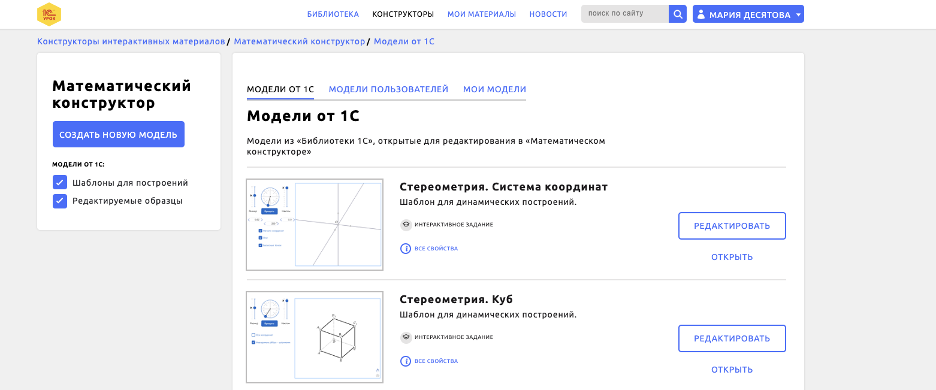This screenshot has width=936, height=390.
Task: Open Все свойства for Система координат
Action: coord(436,248)
